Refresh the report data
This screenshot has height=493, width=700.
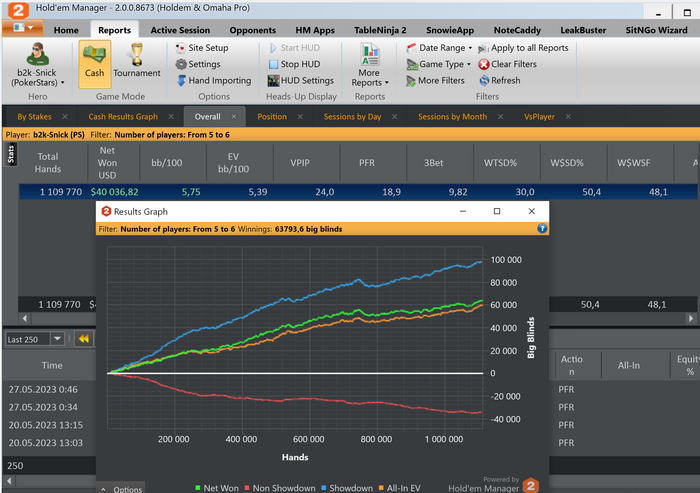pyautogui.click(x=500, y=80)
